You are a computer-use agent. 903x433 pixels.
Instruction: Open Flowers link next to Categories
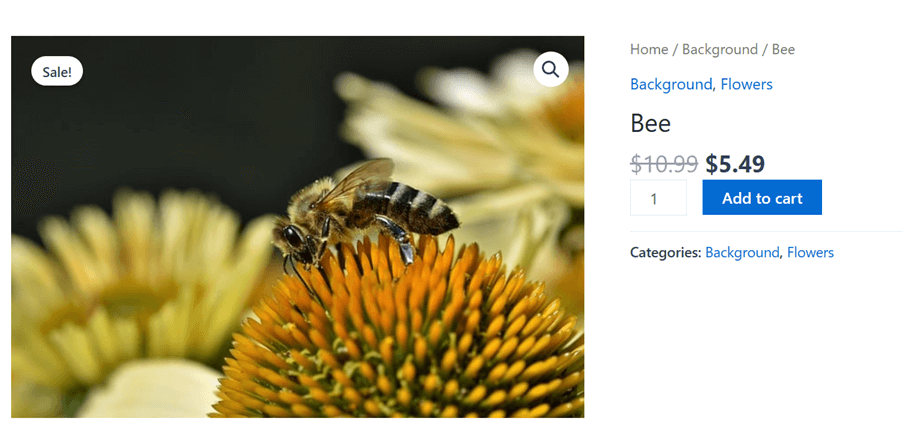[x=810, y=252]
